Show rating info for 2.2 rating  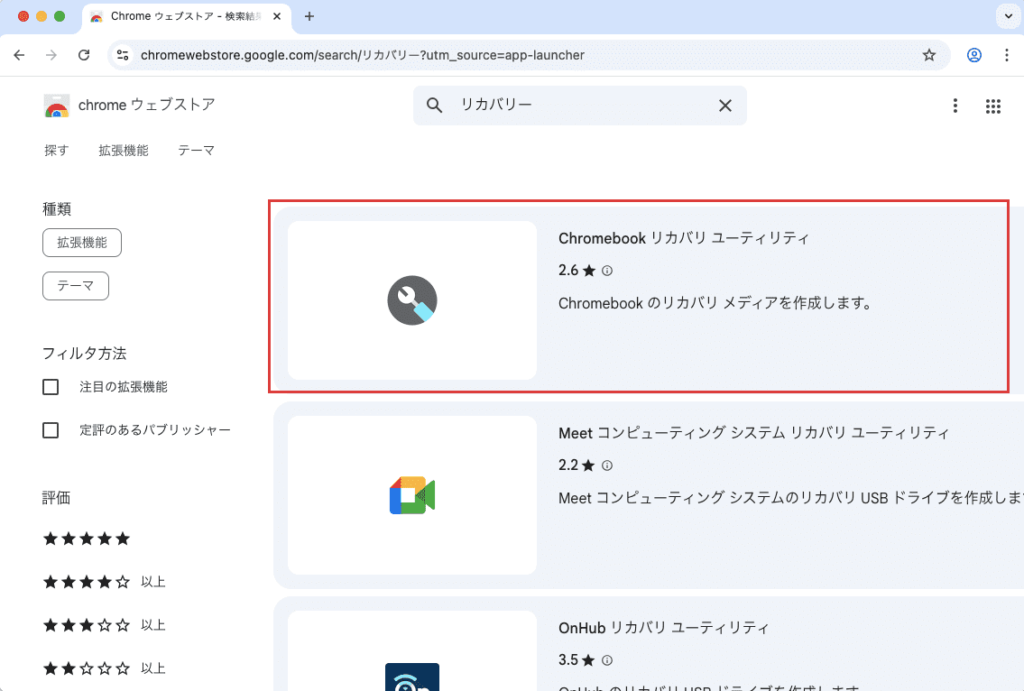click(607, 465)
